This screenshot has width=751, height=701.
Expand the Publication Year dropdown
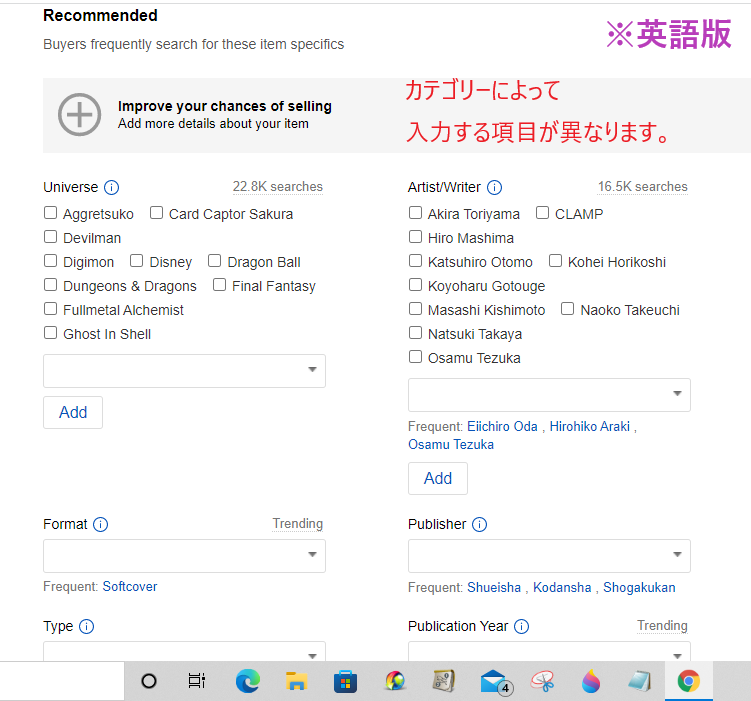point(549,652)
